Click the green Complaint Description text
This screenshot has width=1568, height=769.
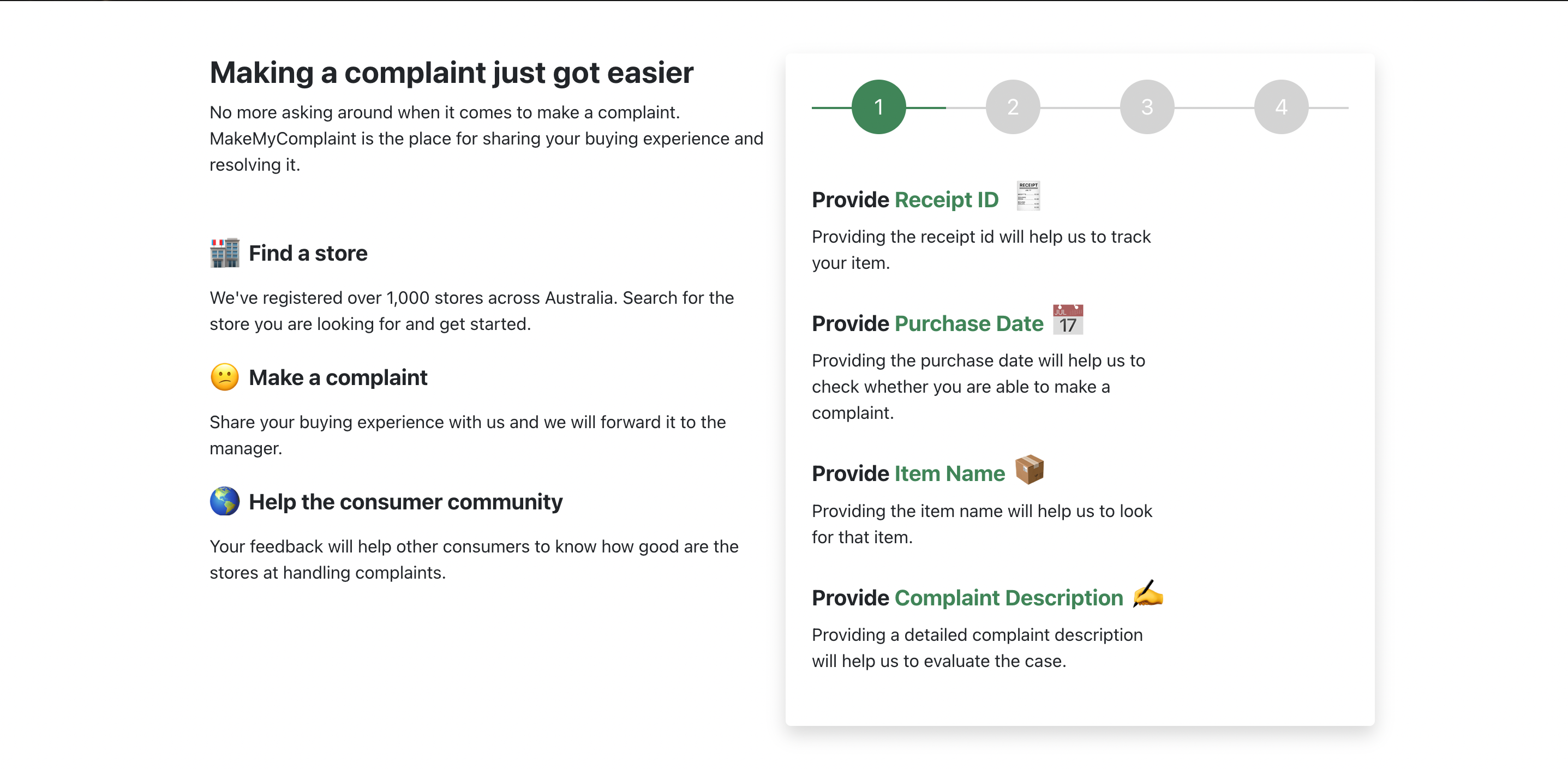[x=1009, y=598]
